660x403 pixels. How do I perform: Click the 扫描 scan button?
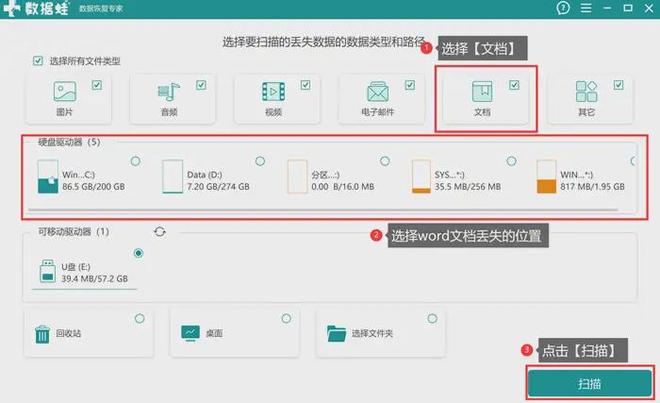589,384
